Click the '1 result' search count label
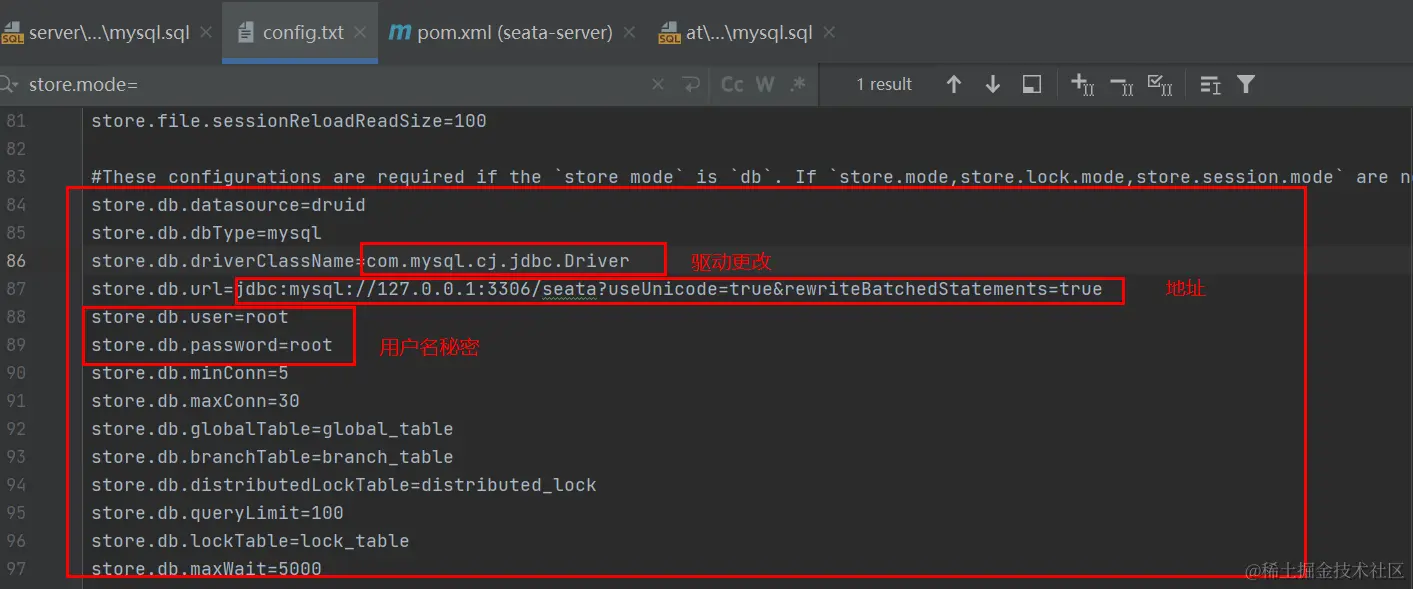The image size is (1413, 589). pos(884,85)
